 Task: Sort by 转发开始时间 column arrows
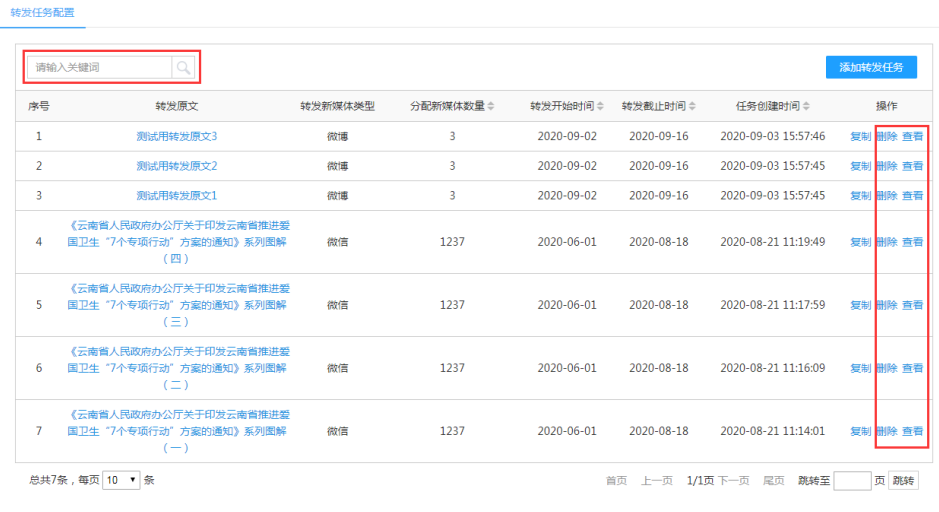599,107
